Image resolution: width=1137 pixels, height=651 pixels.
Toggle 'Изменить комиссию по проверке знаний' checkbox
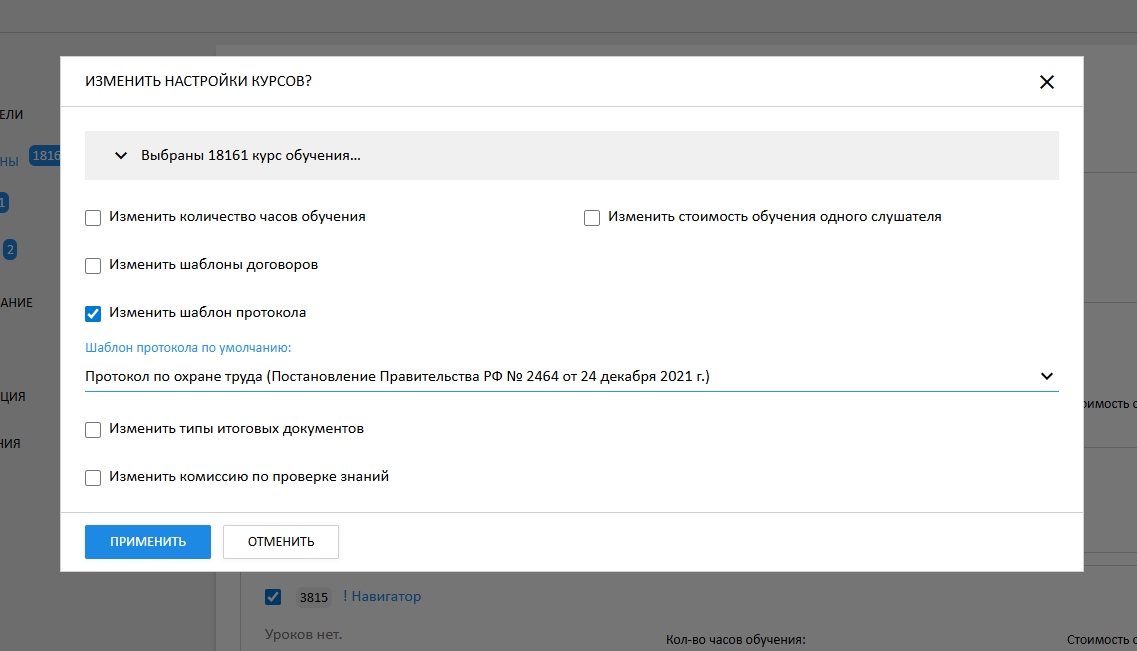(93, 478)
